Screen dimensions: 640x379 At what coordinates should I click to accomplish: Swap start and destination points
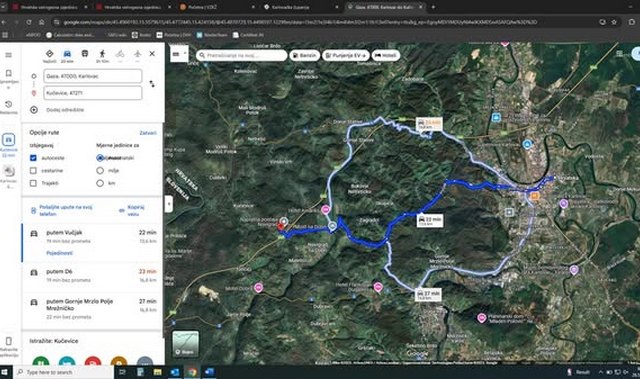click(x=152, y=84)
